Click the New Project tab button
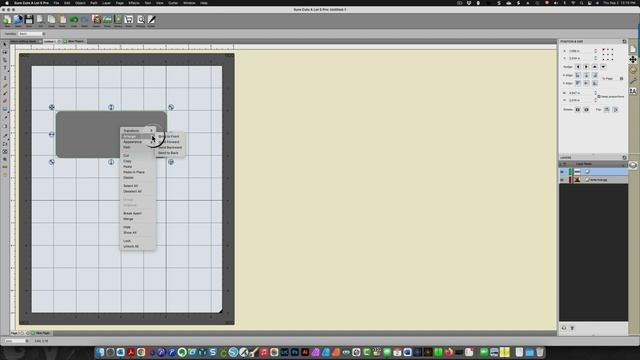The width and height of the screenshot is (640, 360). click(x=74, y=42)
